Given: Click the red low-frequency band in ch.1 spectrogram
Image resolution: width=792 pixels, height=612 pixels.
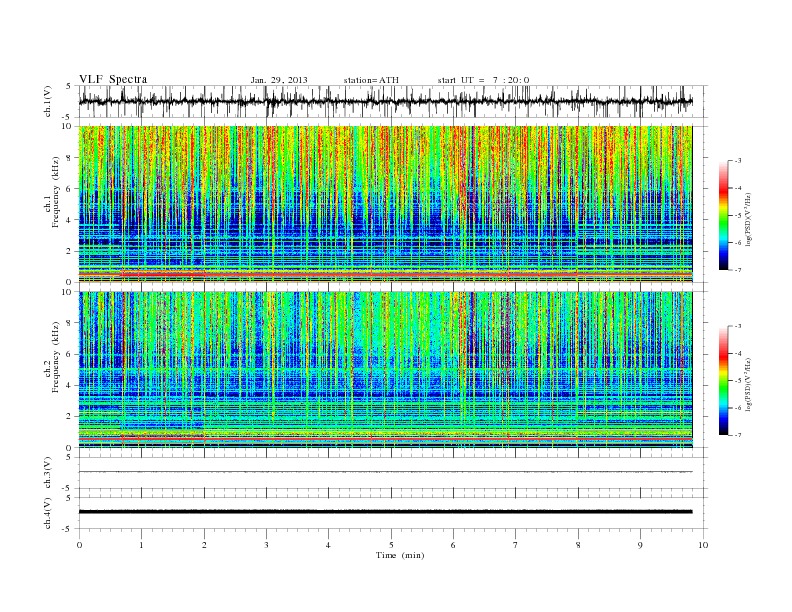Looking at the screenshot, I should [385, 274].
